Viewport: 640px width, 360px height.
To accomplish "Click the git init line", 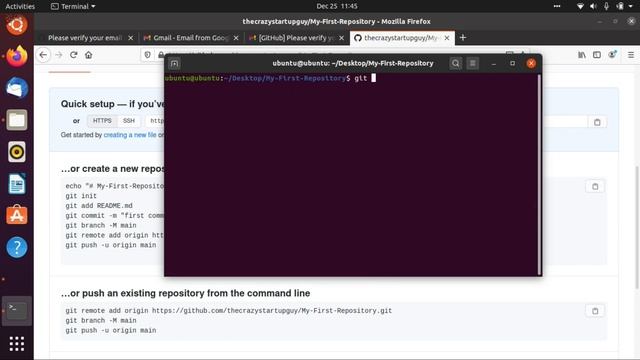I will 81,196.
